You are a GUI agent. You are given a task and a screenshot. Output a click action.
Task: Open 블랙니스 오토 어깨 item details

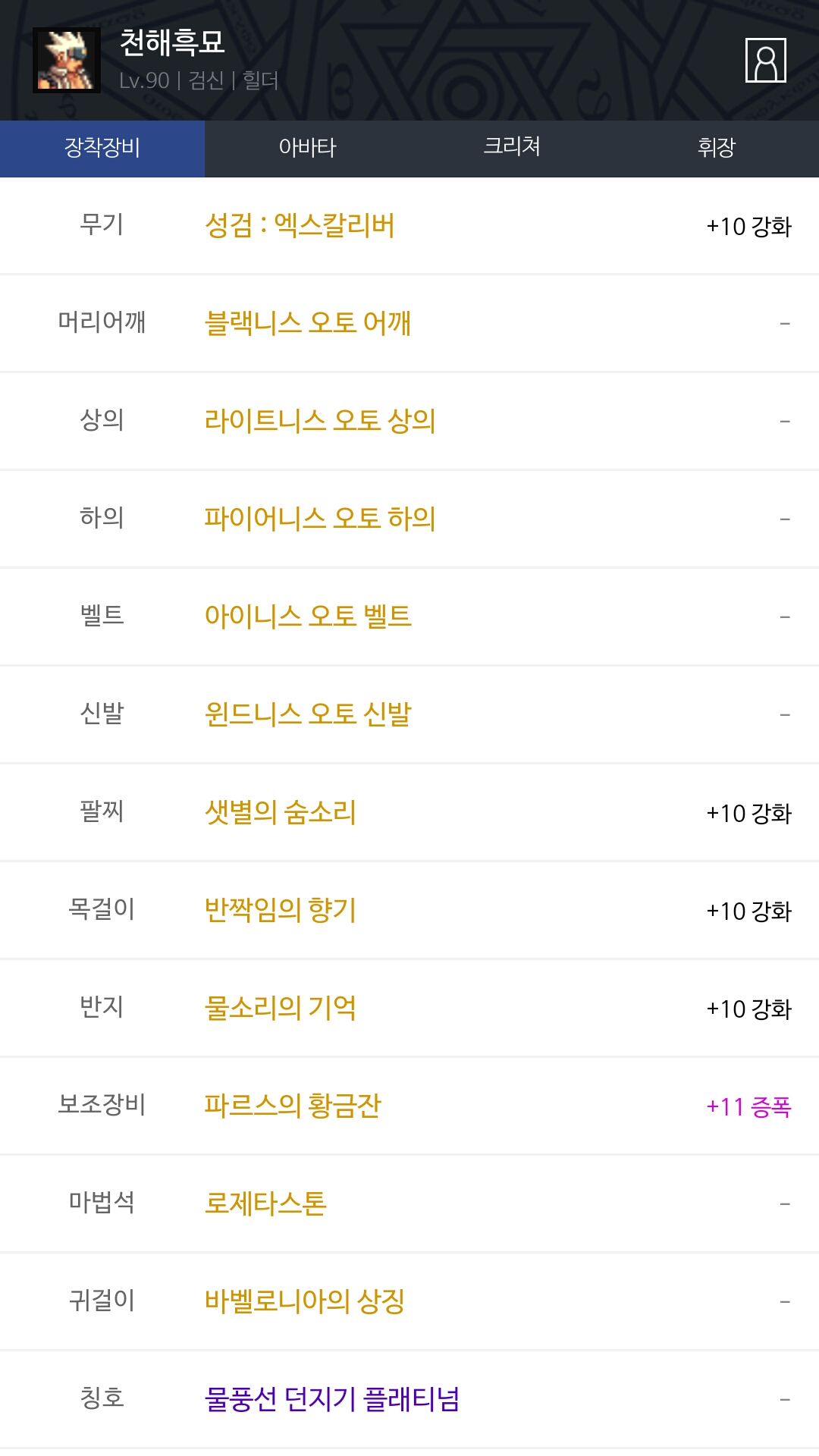pyautogui.click(x=308, y=324)
